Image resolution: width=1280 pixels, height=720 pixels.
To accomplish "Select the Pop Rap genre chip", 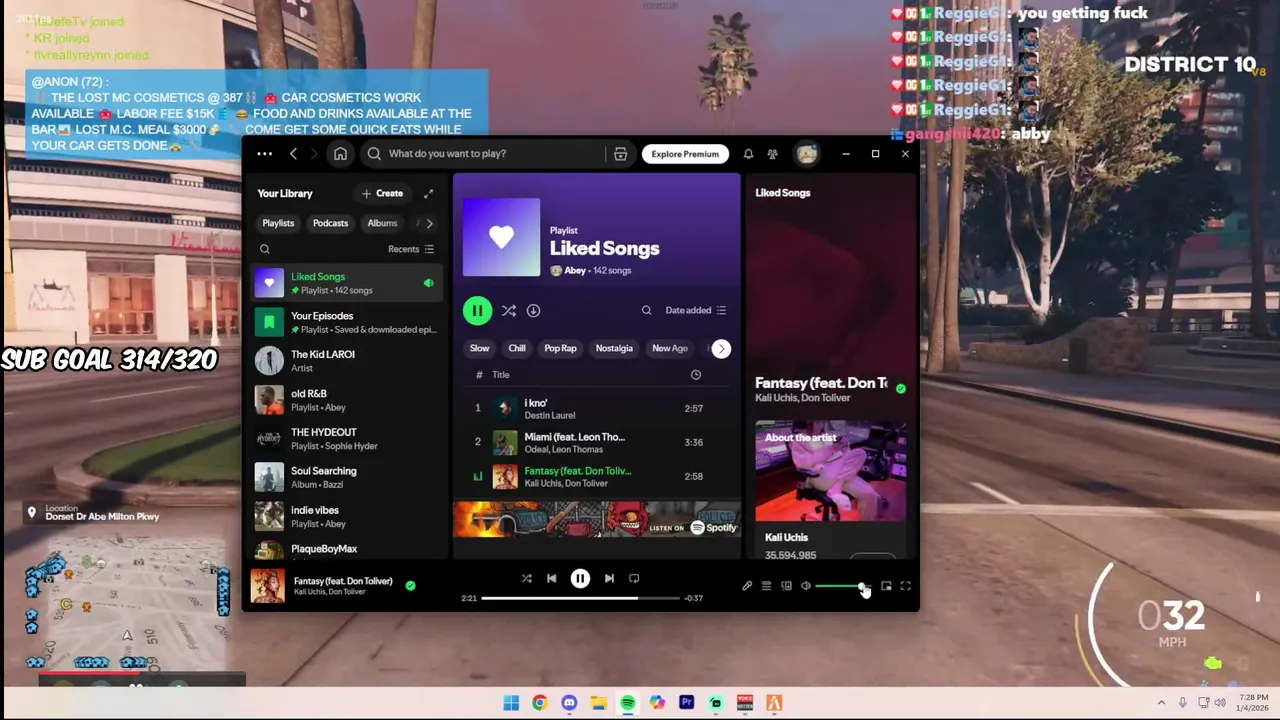I will [x=560, y=349].
